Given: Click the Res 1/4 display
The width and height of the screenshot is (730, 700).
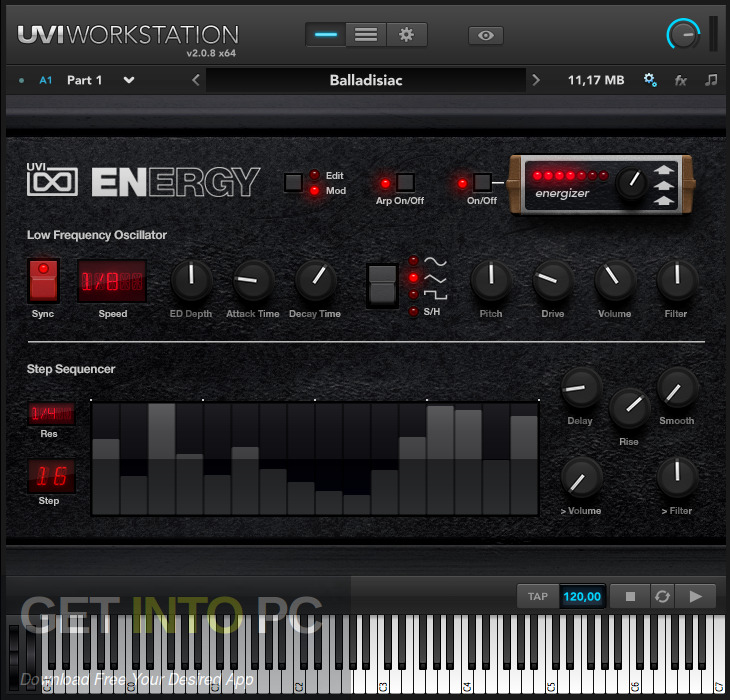Looking at the screenshot, I should coord(51,413).
